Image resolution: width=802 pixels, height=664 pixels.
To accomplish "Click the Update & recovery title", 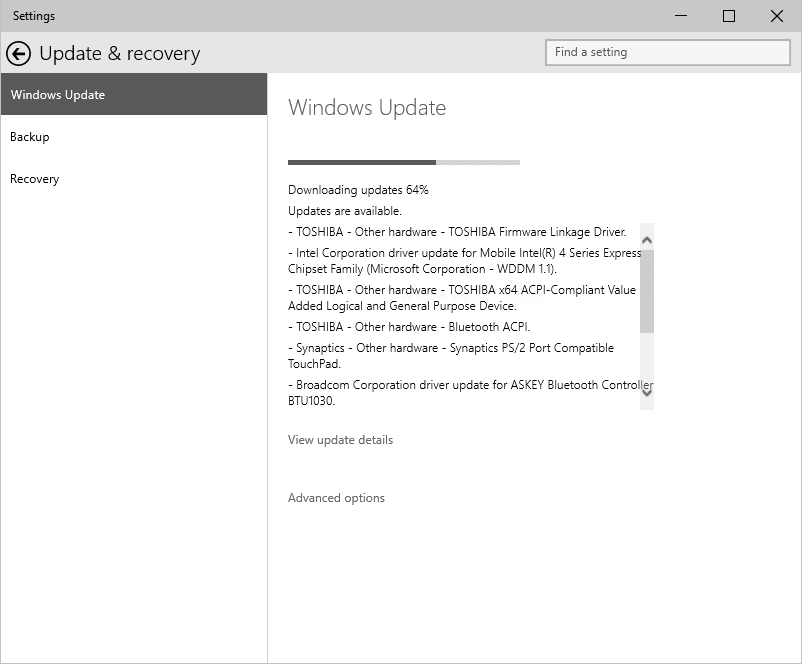I will point(120,53).
